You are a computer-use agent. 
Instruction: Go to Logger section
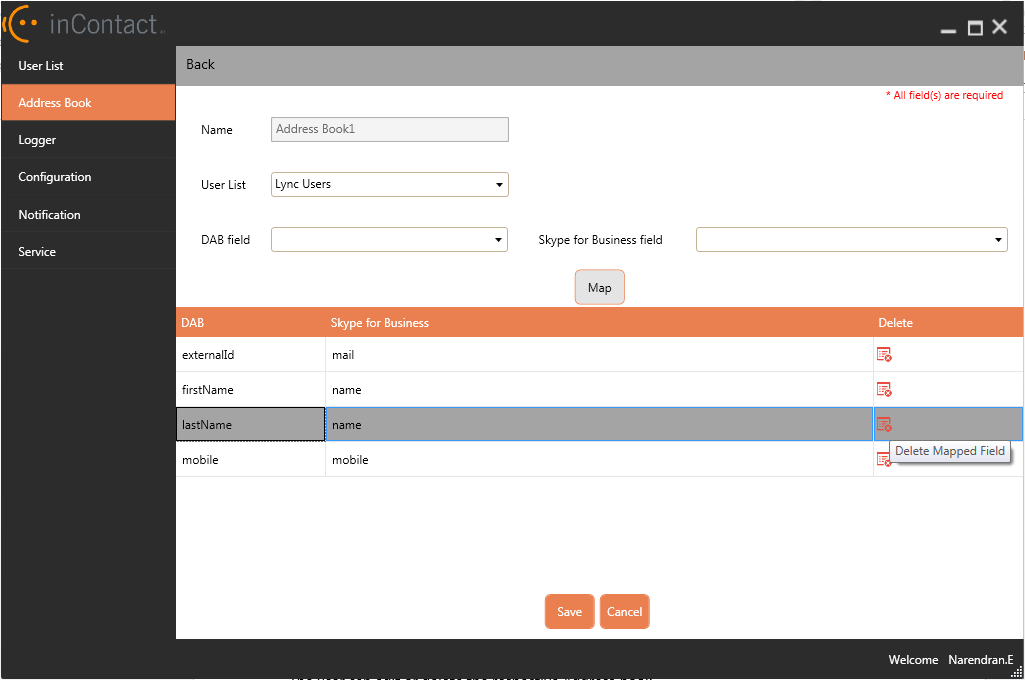point(88,140)
